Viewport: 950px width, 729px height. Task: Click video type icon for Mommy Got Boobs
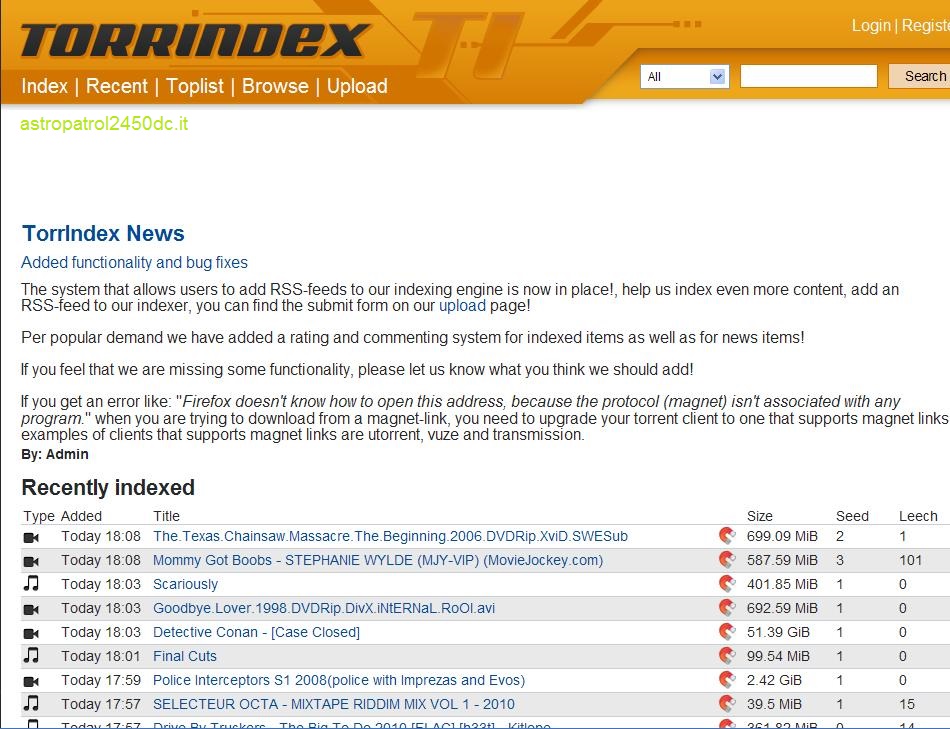(31, 561)
